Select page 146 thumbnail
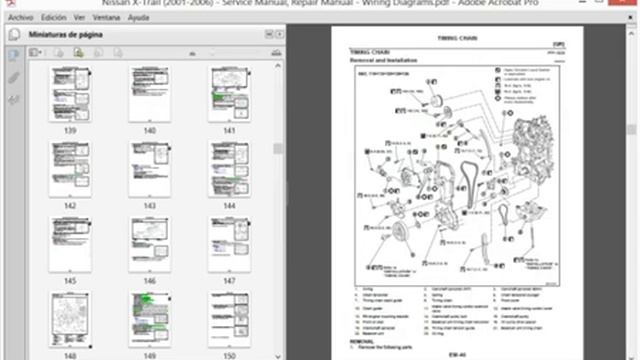Image resolution: width=640 pixels, height=360 pixels. 150,244
